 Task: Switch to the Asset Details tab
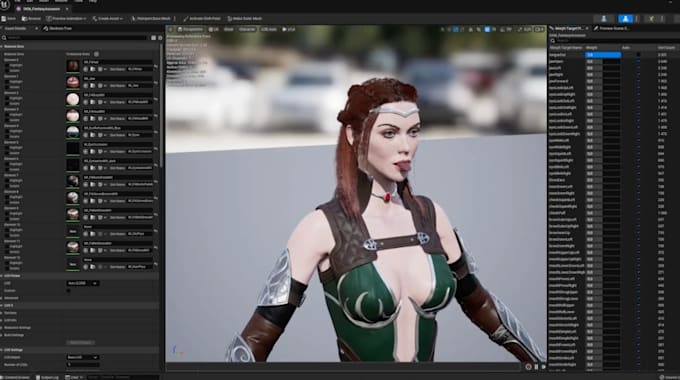[x=16, y=28]
